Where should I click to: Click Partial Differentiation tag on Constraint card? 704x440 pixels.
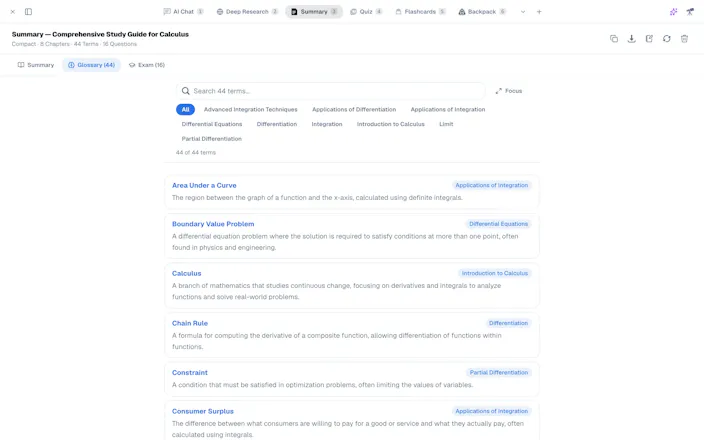pos(499,373)
